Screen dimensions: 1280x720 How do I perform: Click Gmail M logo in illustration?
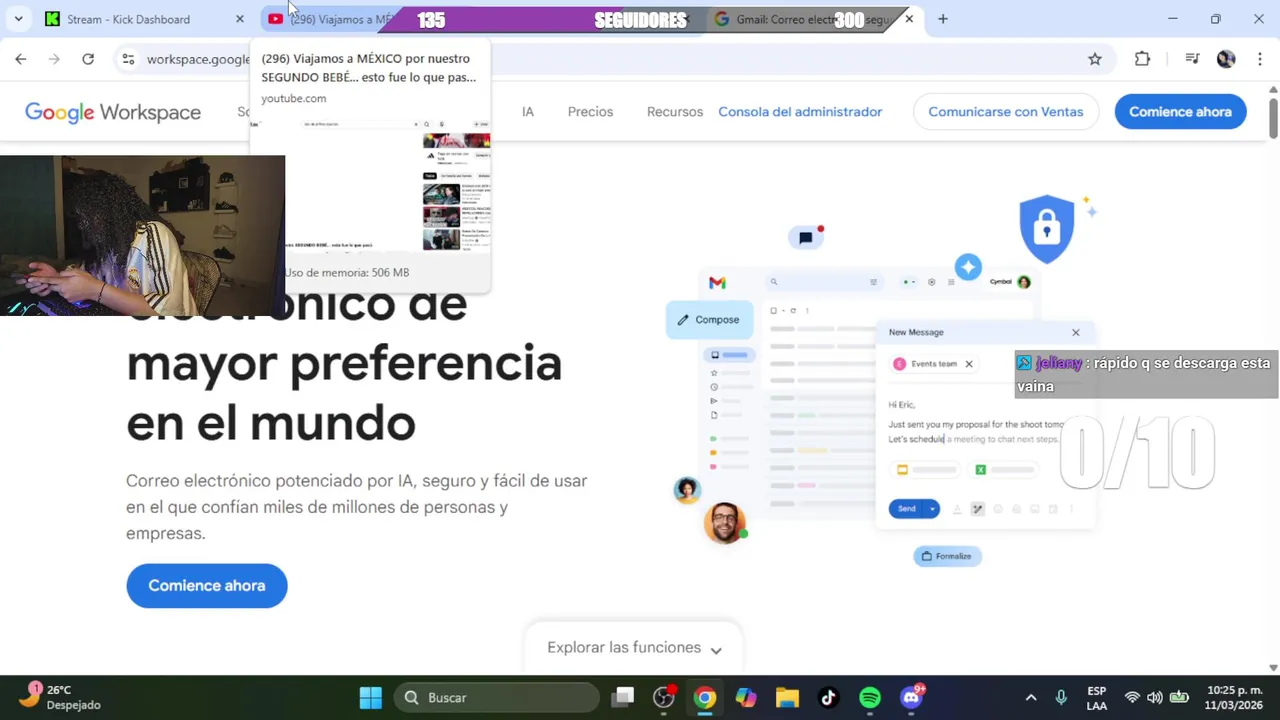pyautogui.click(x=717, y=283)
